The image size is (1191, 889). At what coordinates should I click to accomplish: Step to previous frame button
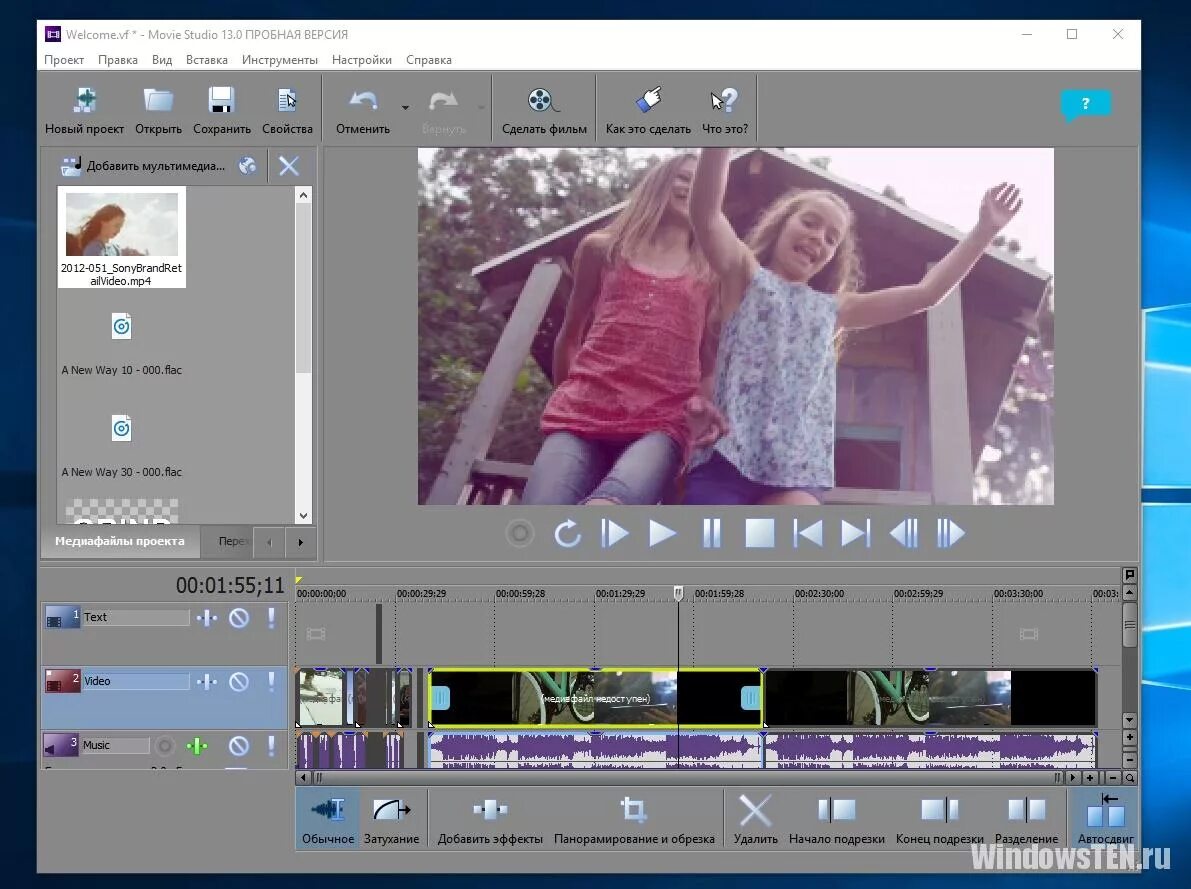click(x=903, y=533)
